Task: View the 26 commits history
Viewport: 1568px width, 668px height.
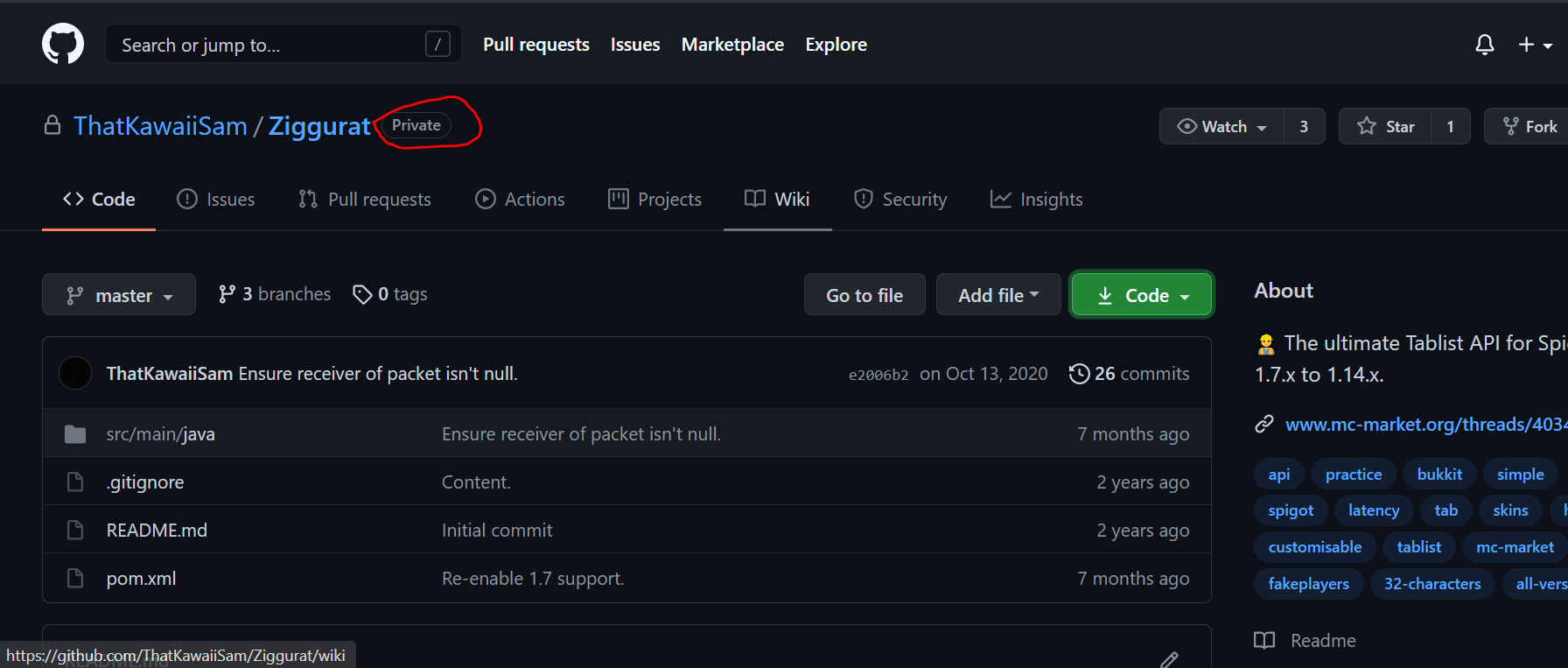Action: pos(1129,374)
